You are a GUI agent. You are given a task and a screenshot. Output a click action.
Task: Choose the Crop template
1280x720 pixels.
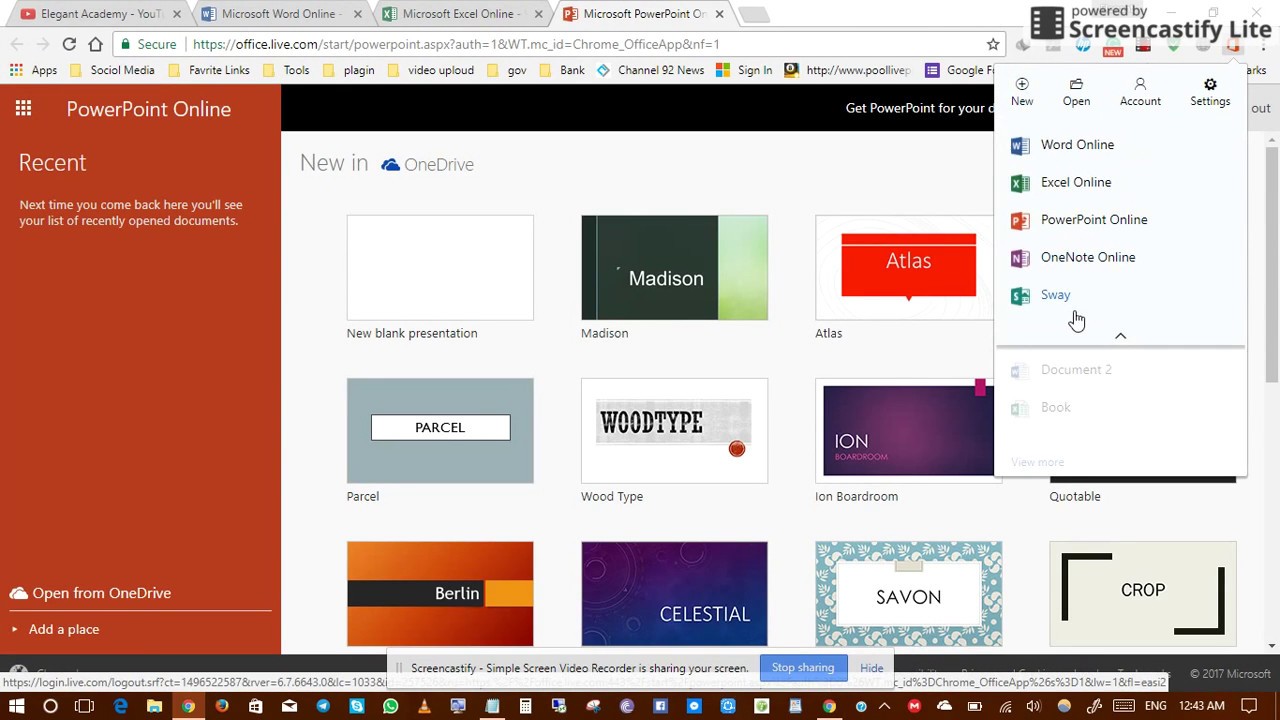coord(1143,594)
